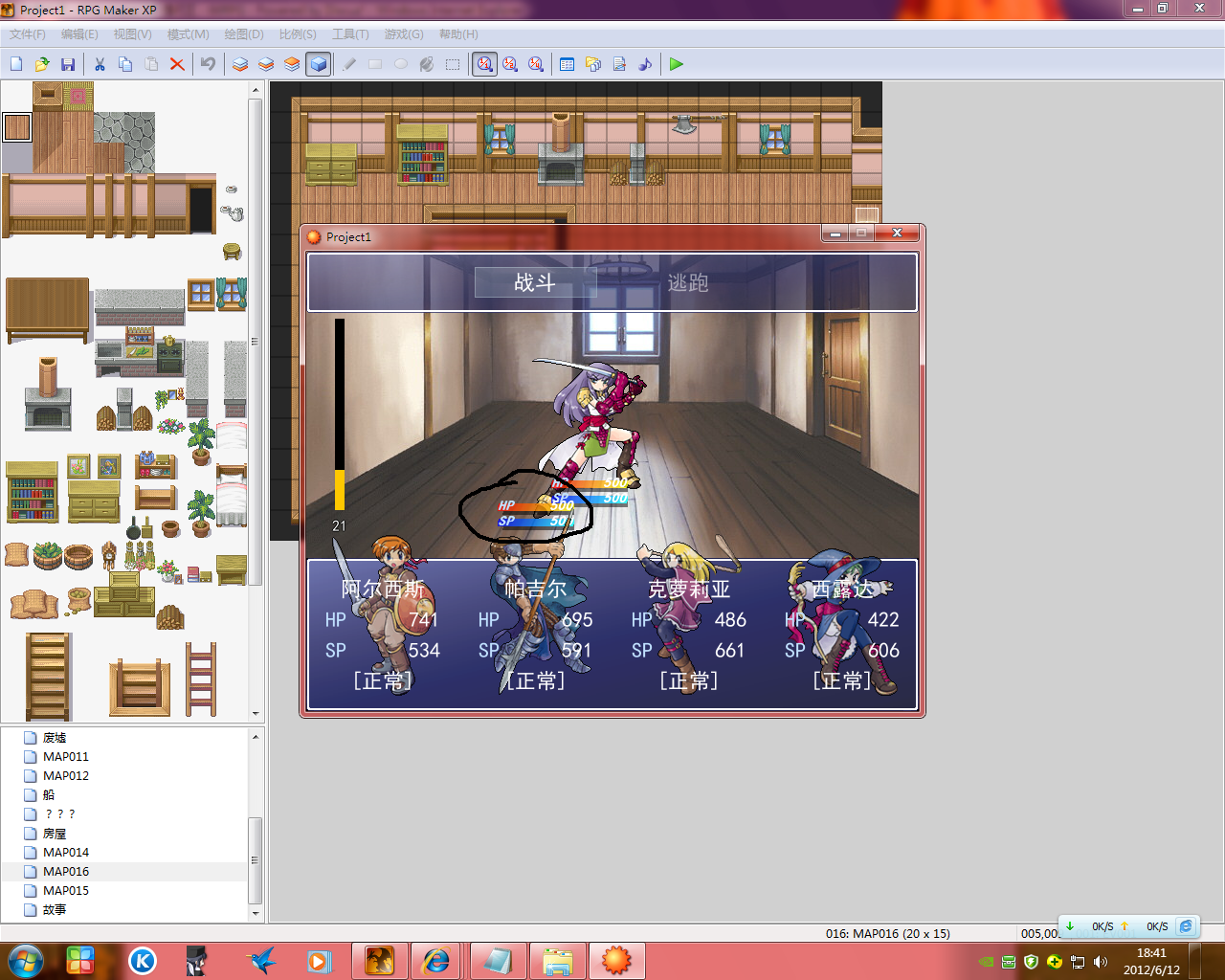The width and height of the screenshot is (1225, 980).
Task: Open the 编辑(E) menu
Action: pyautogui.click(x=79, y=34)
